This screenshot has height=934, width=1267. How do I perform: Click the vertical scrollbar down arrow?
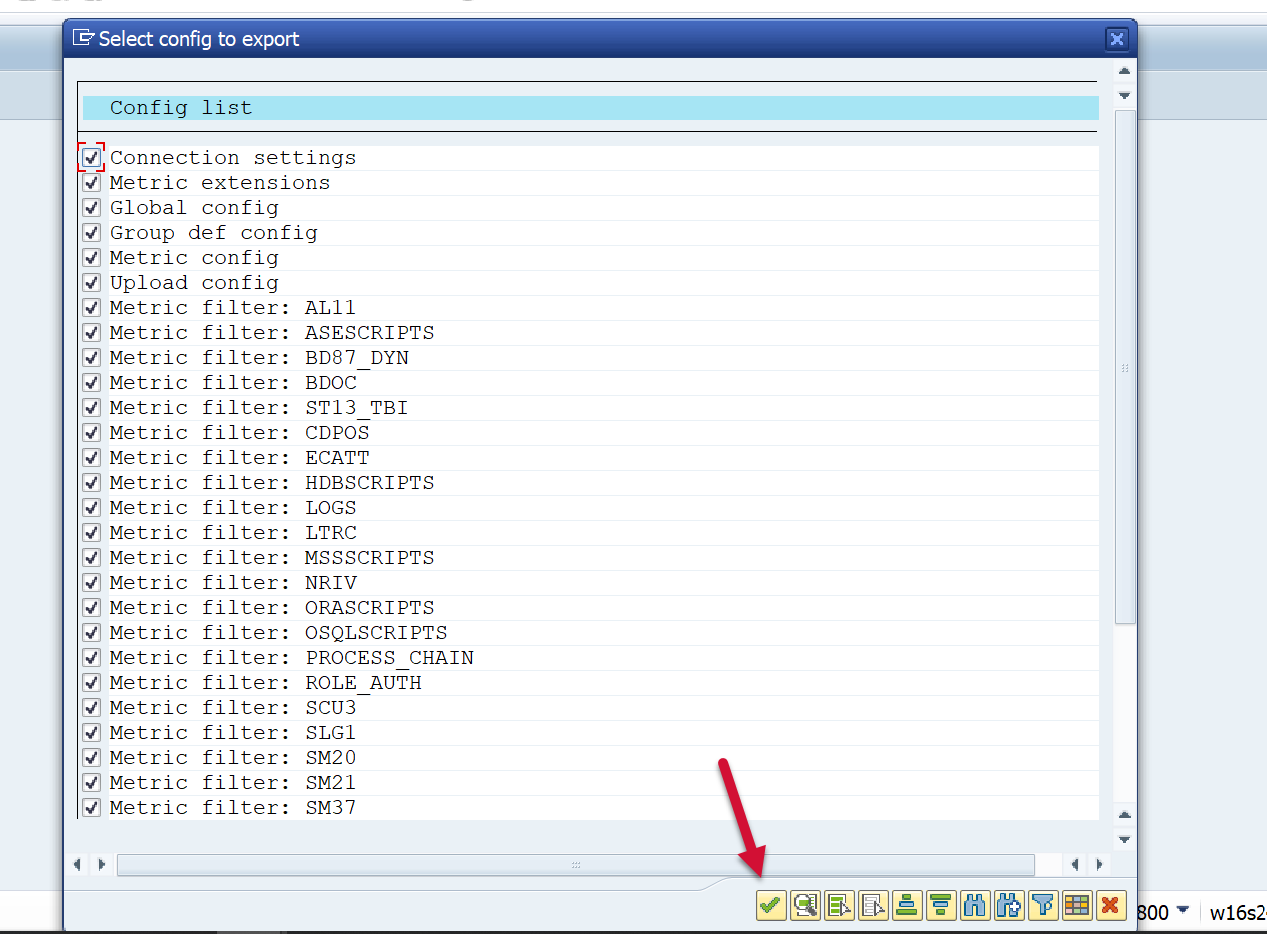(1124, 839)
